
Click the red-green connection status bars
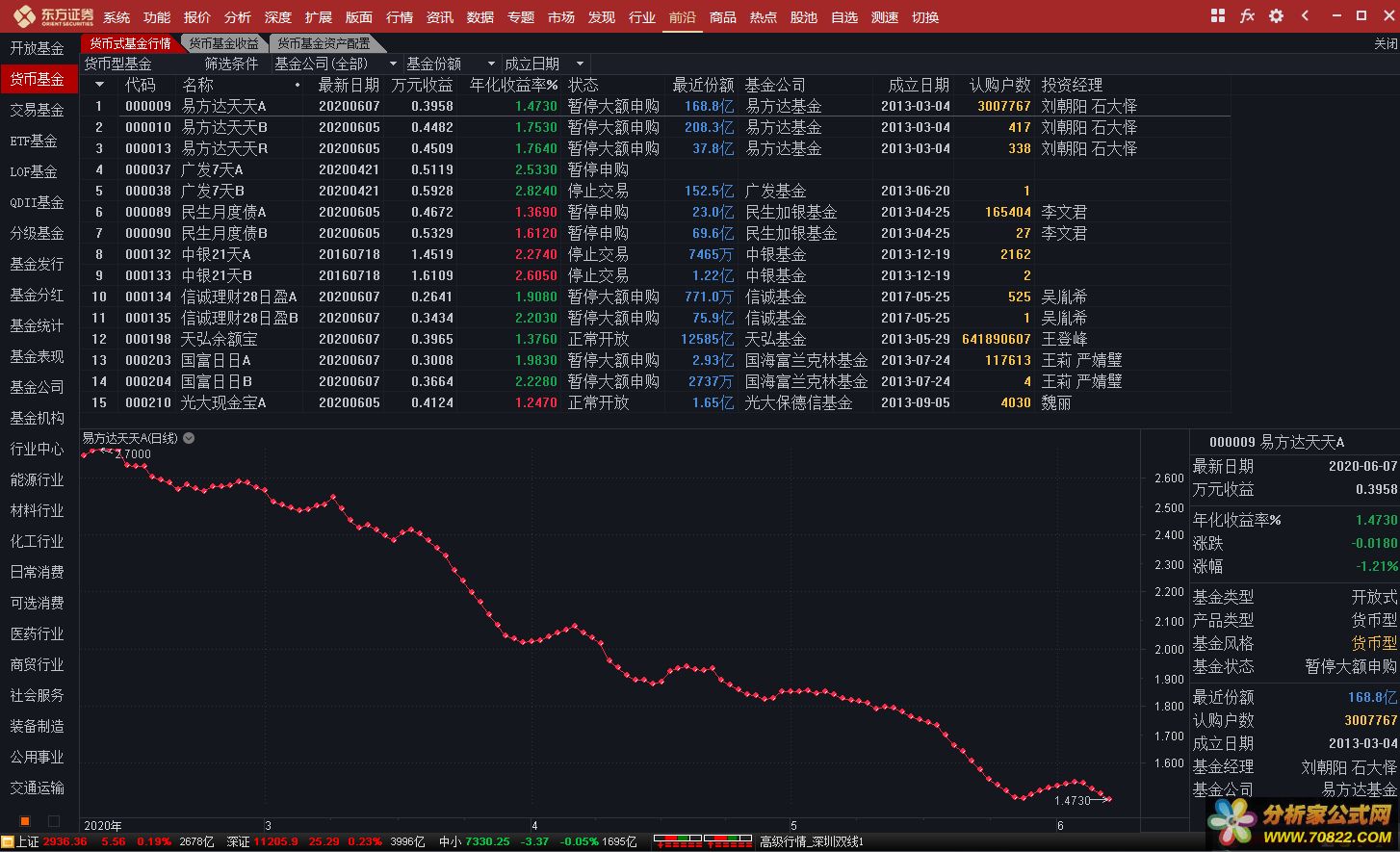[702, 842]
